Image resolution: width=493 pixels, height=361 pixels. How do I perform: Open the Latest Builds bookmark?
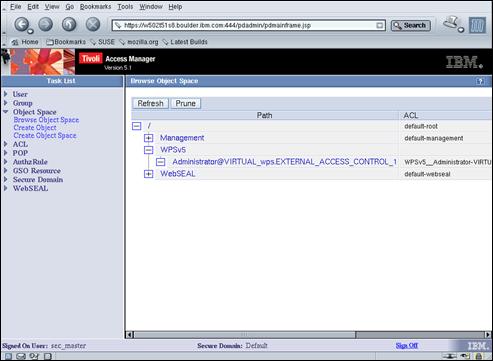(185, 42)
